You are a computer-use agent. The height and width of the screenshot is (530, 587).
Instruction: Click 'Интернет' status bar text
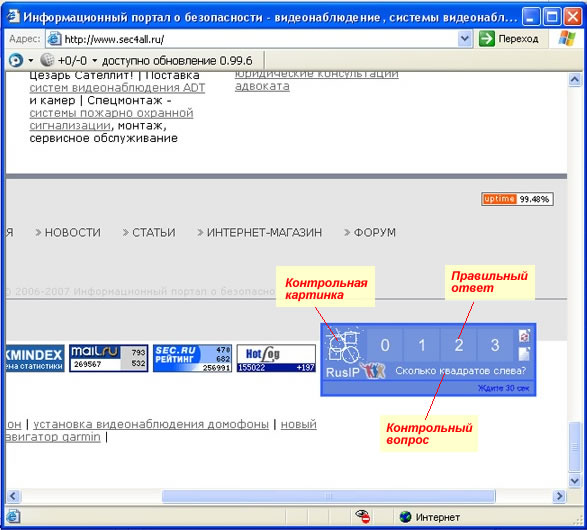pyautogui.click(x=438, y=517)
